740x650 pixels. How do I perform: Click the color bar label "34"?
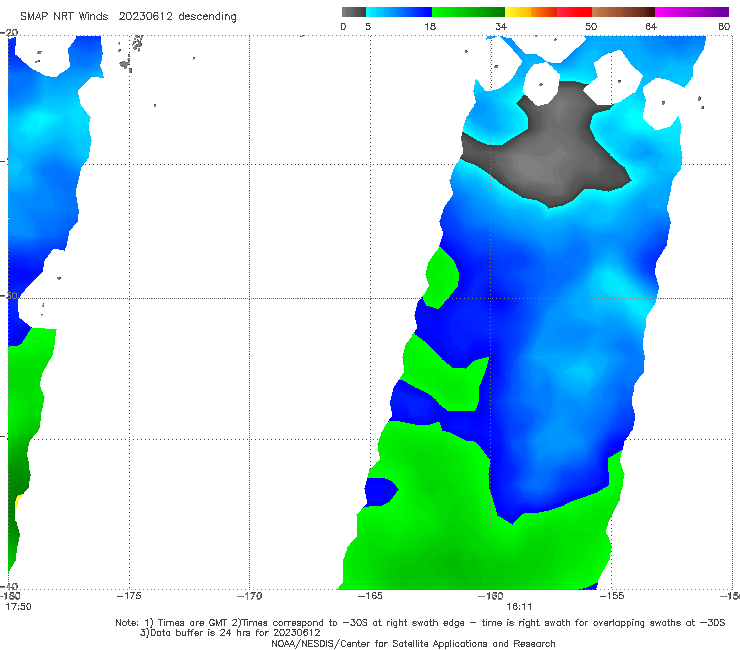tap(501, 26)
